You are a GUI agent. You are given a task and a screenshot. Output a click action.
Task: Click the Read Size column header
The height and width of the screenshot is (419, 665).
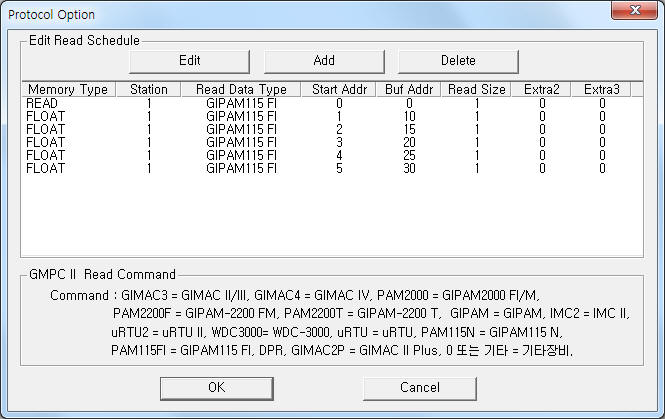pyautogui.click(x=477, y=89)
